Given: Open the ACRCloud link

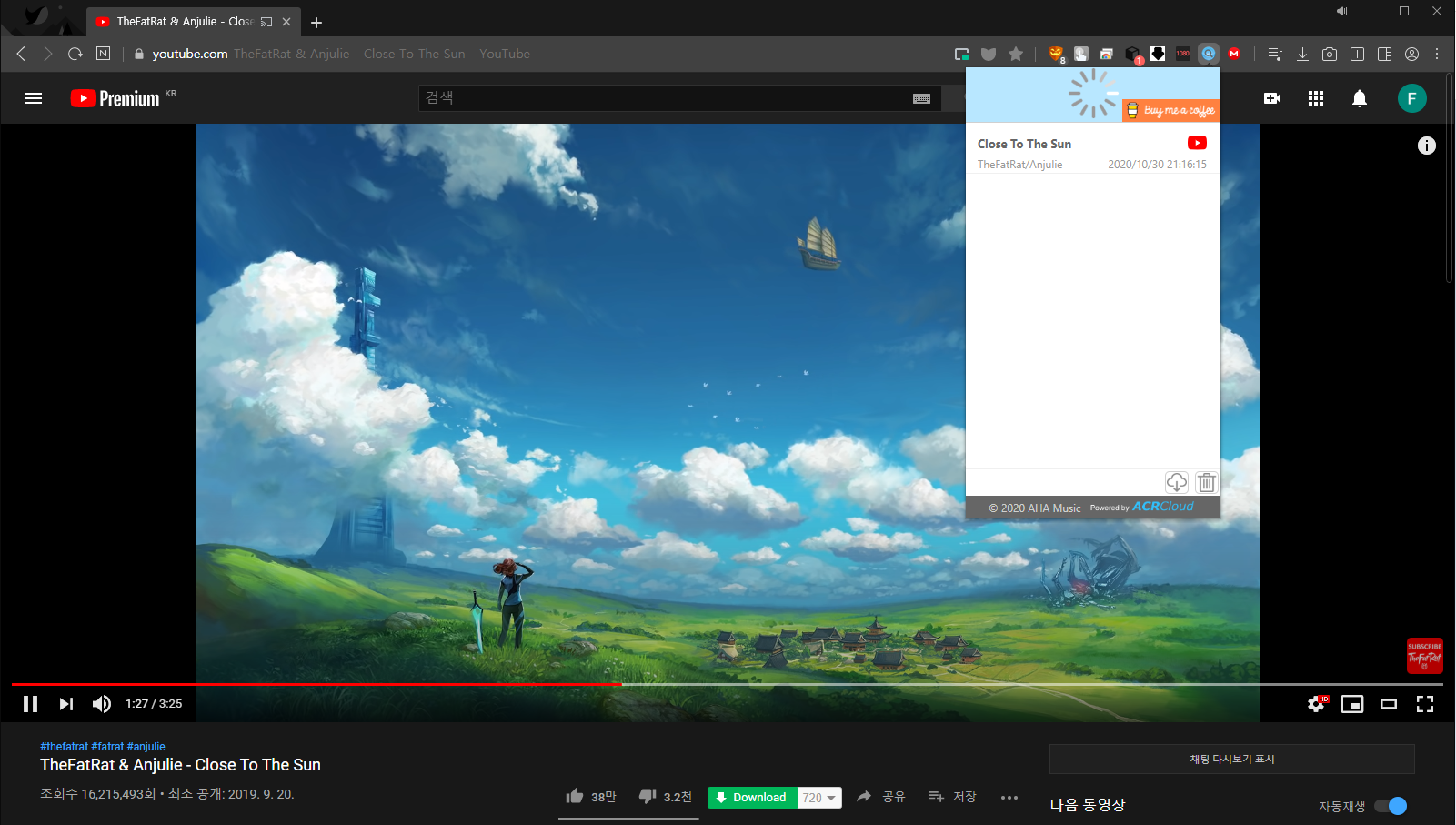Looking at the screenshot, I should [1162, 507].
